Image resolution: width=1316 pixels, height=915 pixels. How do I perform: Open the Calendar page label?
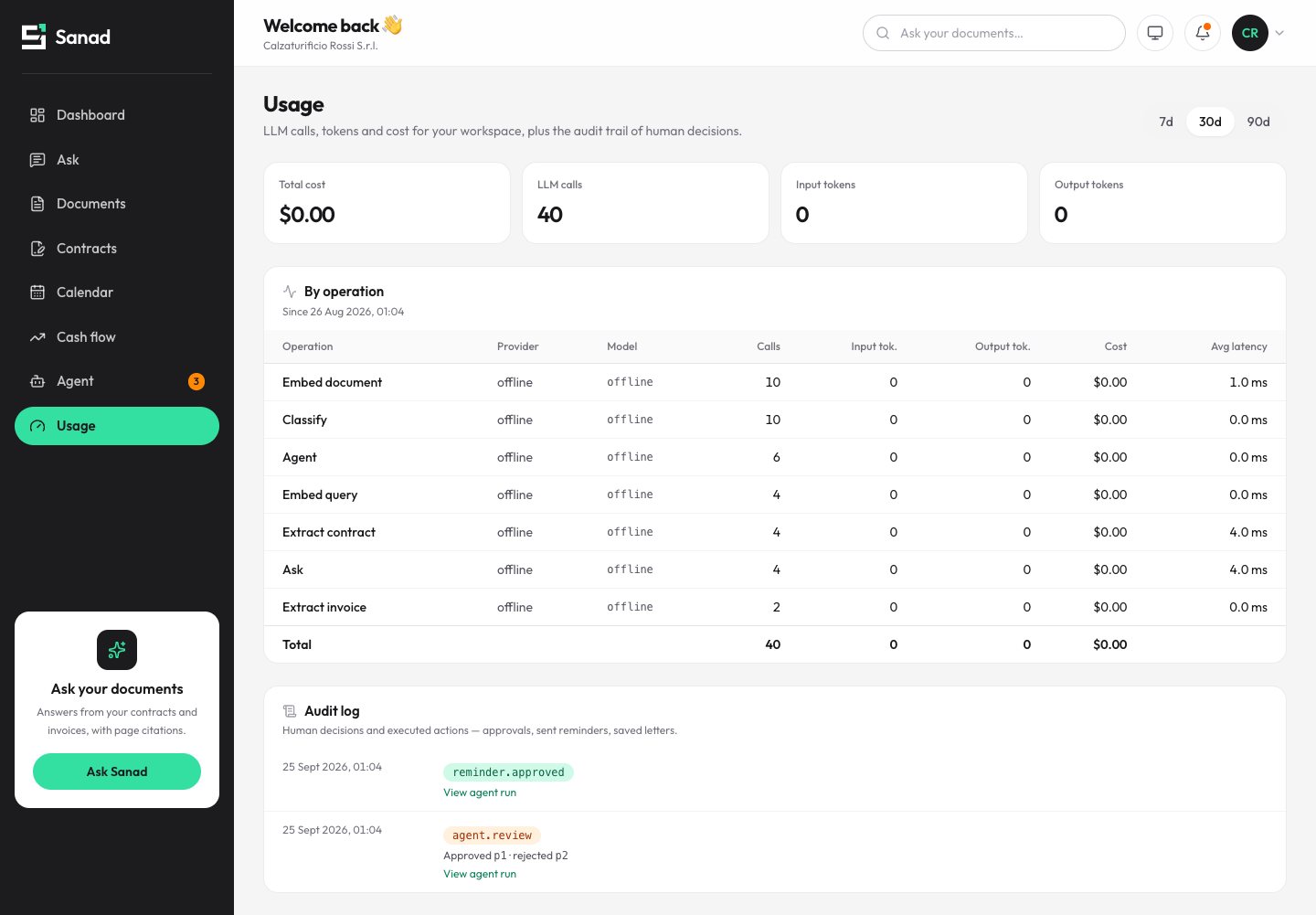(85, 293)
